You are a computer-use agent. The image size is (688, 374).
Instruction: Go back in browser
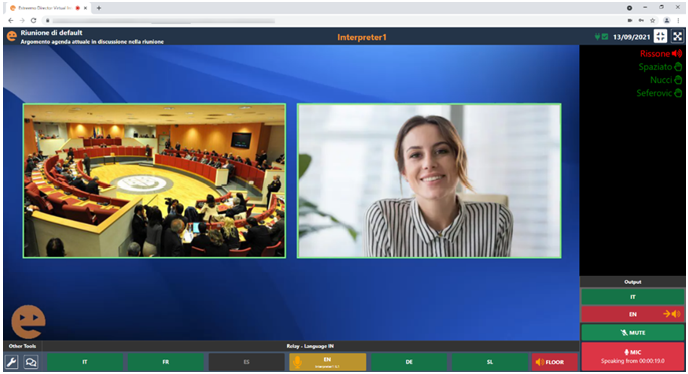(11, 20)
